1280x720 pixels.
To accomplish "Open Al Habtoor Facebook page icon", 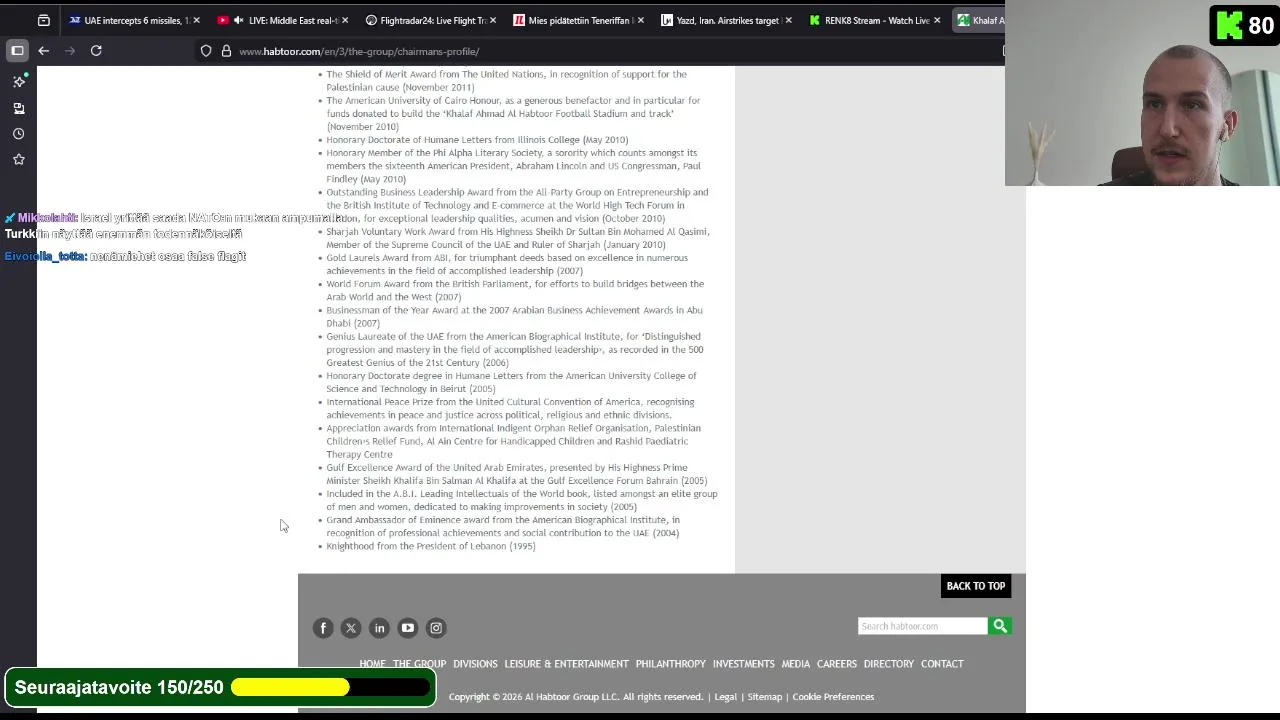I will pyautogui.click(x=323, y=628).
